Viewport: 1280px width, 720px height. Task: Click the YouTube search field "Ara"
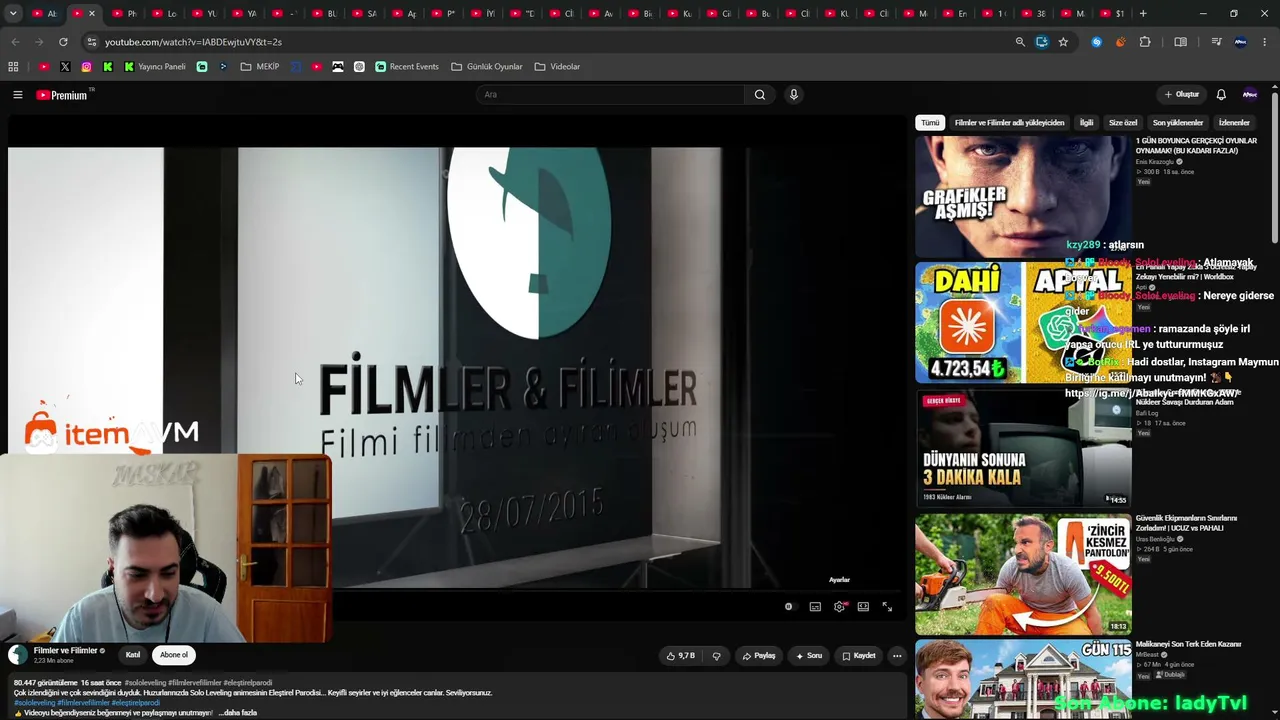point(610,95)
